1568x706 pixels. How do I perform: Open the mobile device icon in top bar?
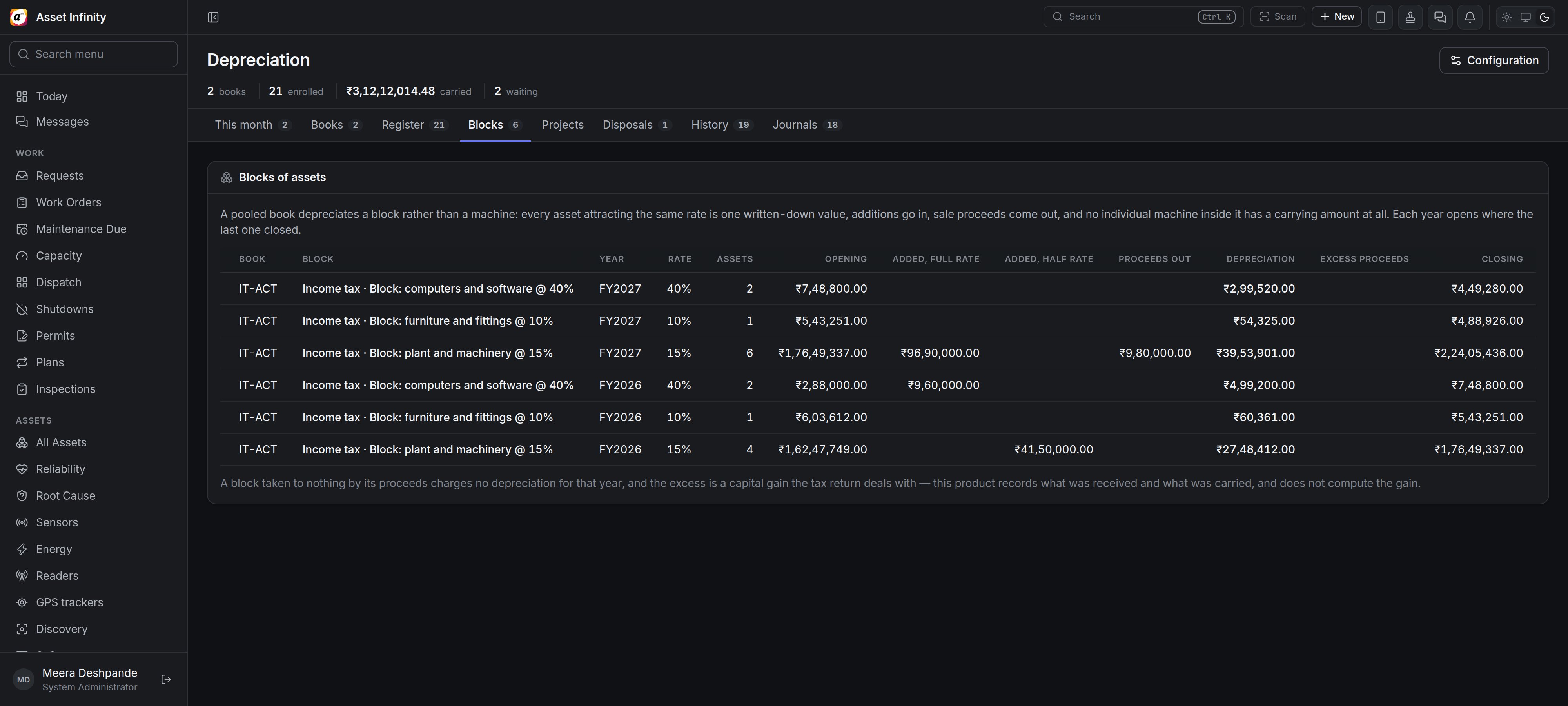coord(1381,17)
